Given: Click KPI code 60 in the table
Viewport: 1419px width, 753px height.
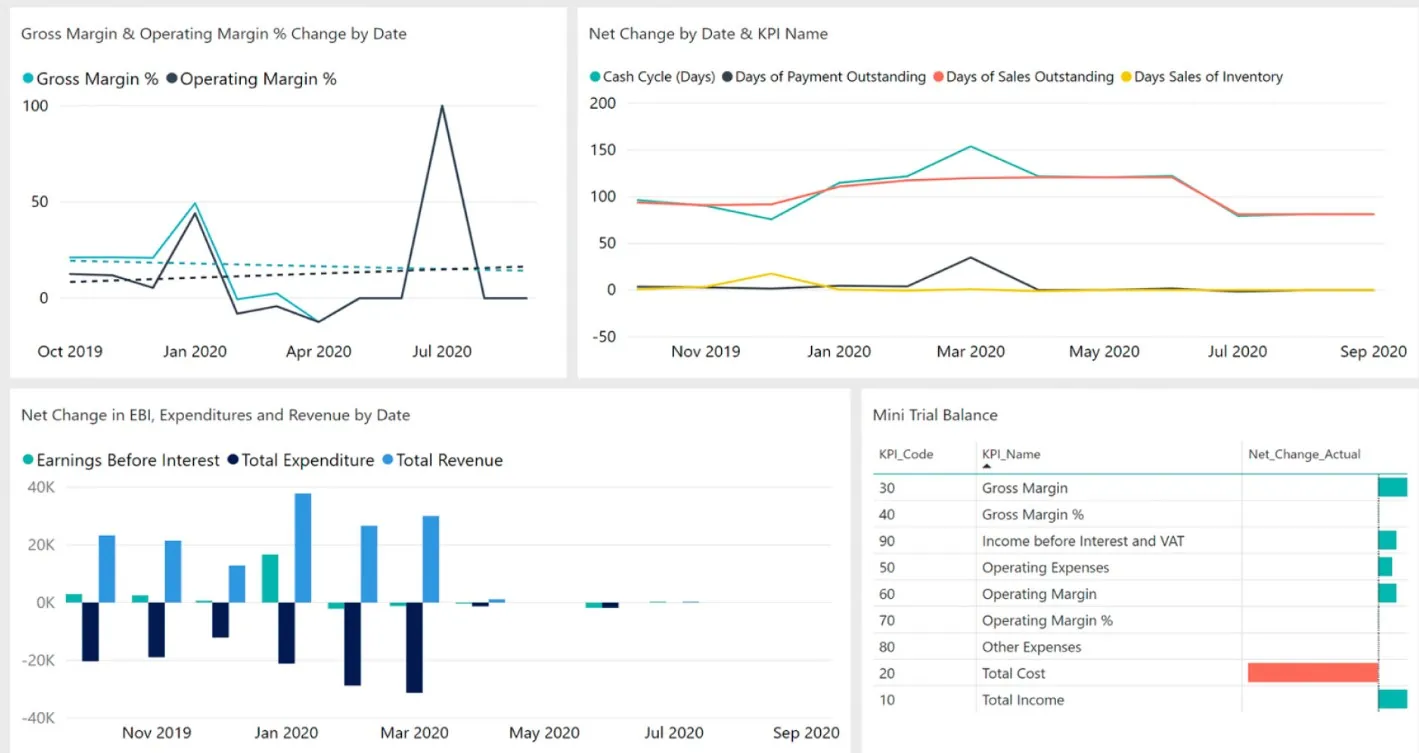Looking at the screenshot, I should click(x=887, y=594).
